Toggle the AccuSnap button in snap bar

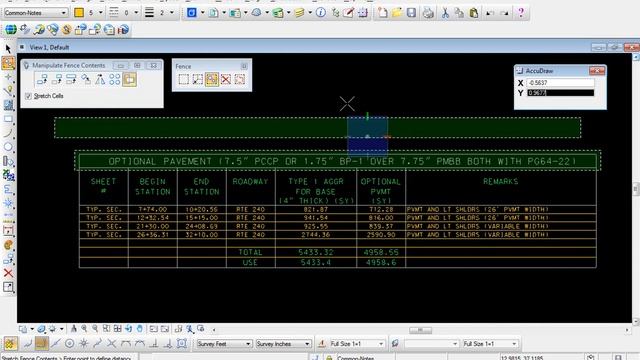(x=11, y=344)
